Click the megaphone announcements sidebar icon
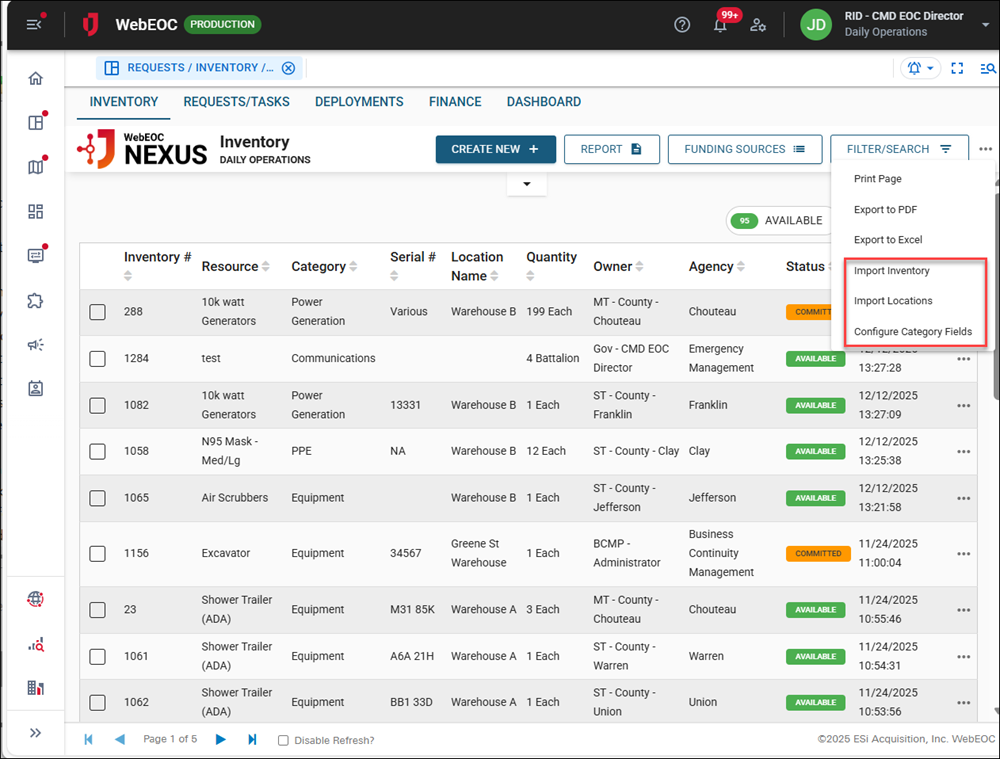This screenshot has width=1000, height=759. click(x=36, y=344)
